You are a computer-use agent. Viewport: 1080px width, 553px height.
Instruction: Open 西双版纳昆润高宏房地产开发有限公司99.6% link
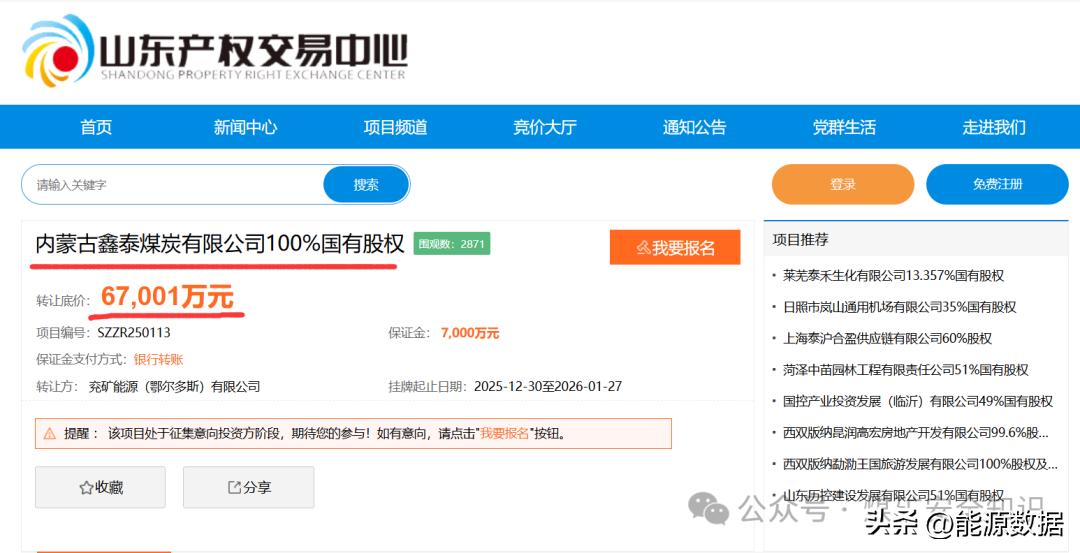916,432
